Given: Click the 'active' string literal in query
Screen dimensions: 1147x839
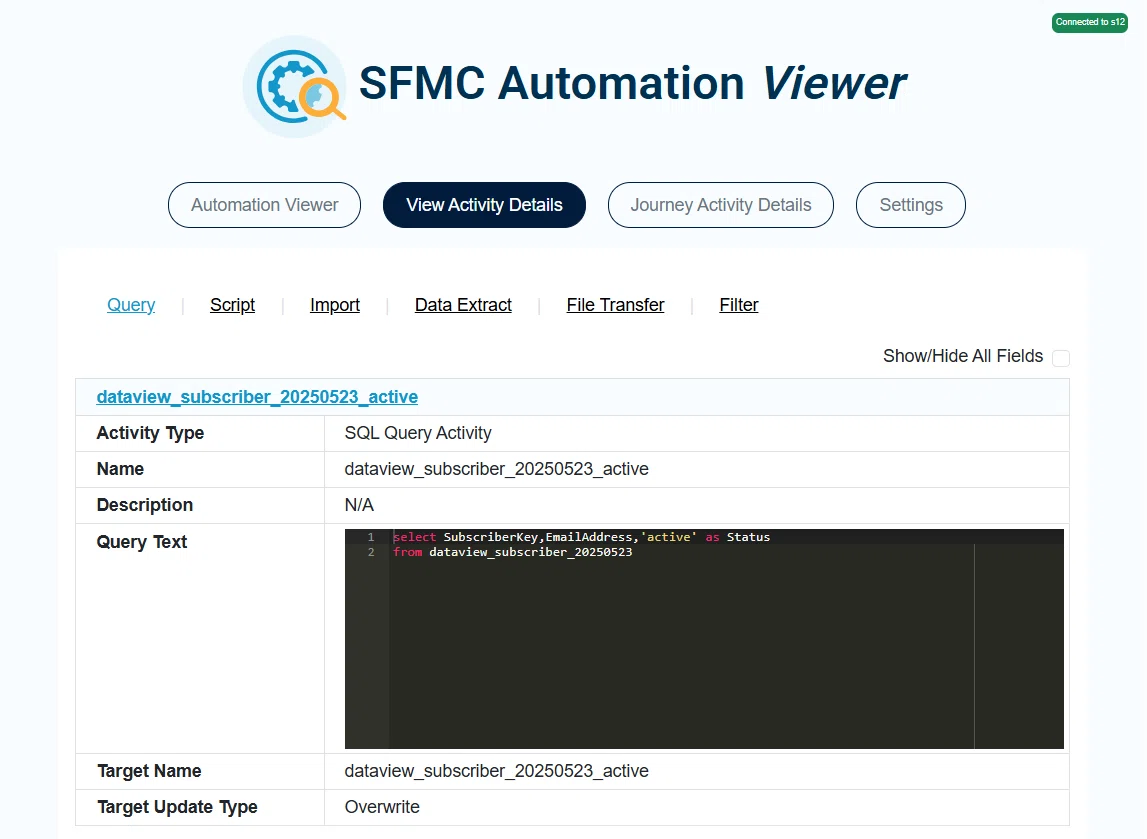Looking at the screenshot, I should click(x=669, y=537).
